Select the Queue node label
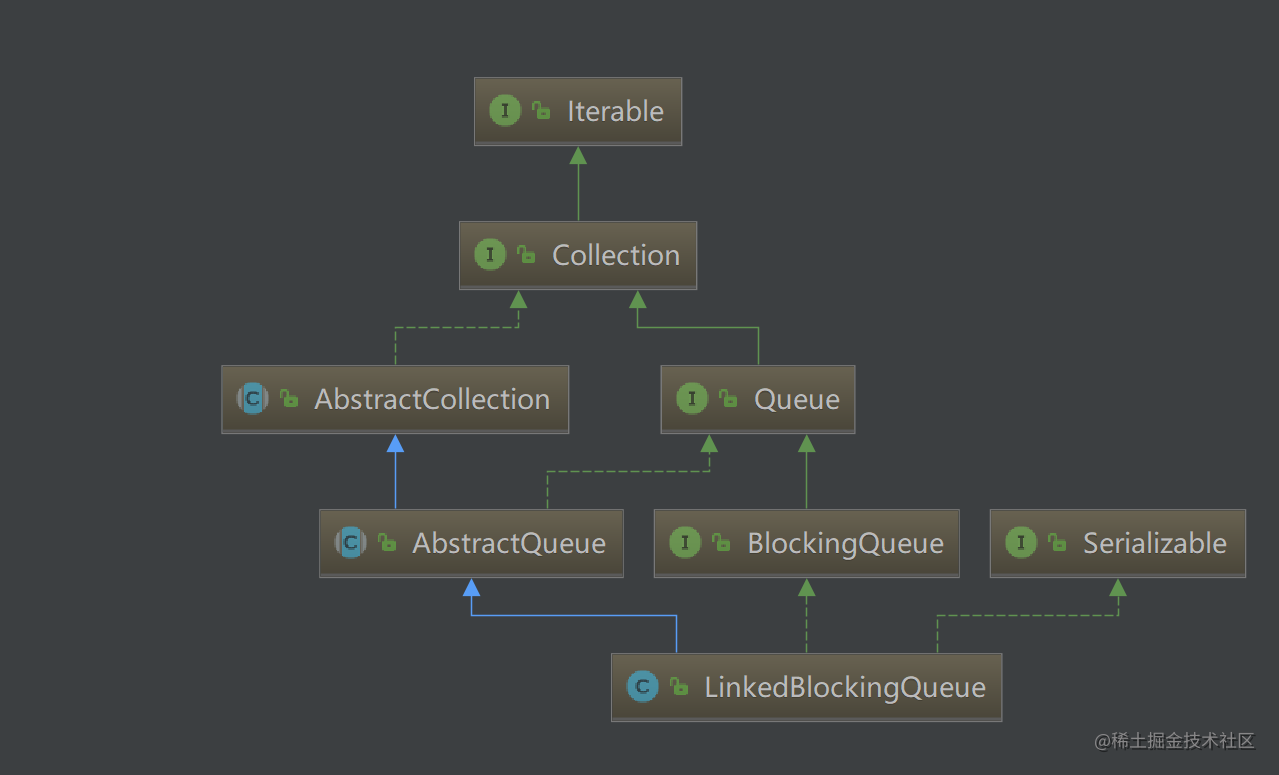 click(797, 399)
